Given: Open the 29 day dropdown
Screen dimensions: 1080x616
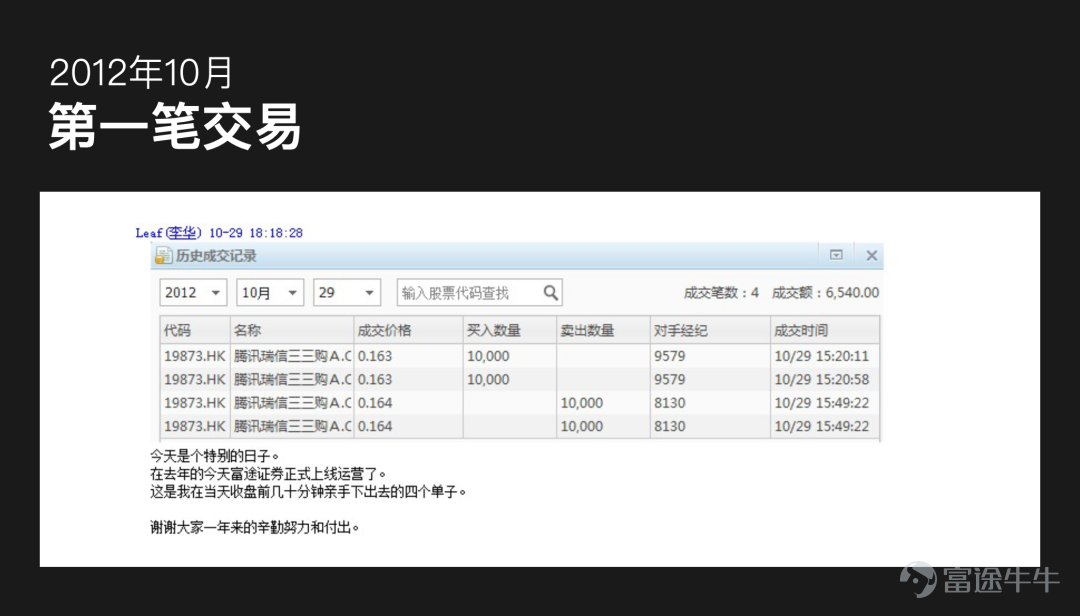Looking at the screenshot, I should [x=346, y=293].
